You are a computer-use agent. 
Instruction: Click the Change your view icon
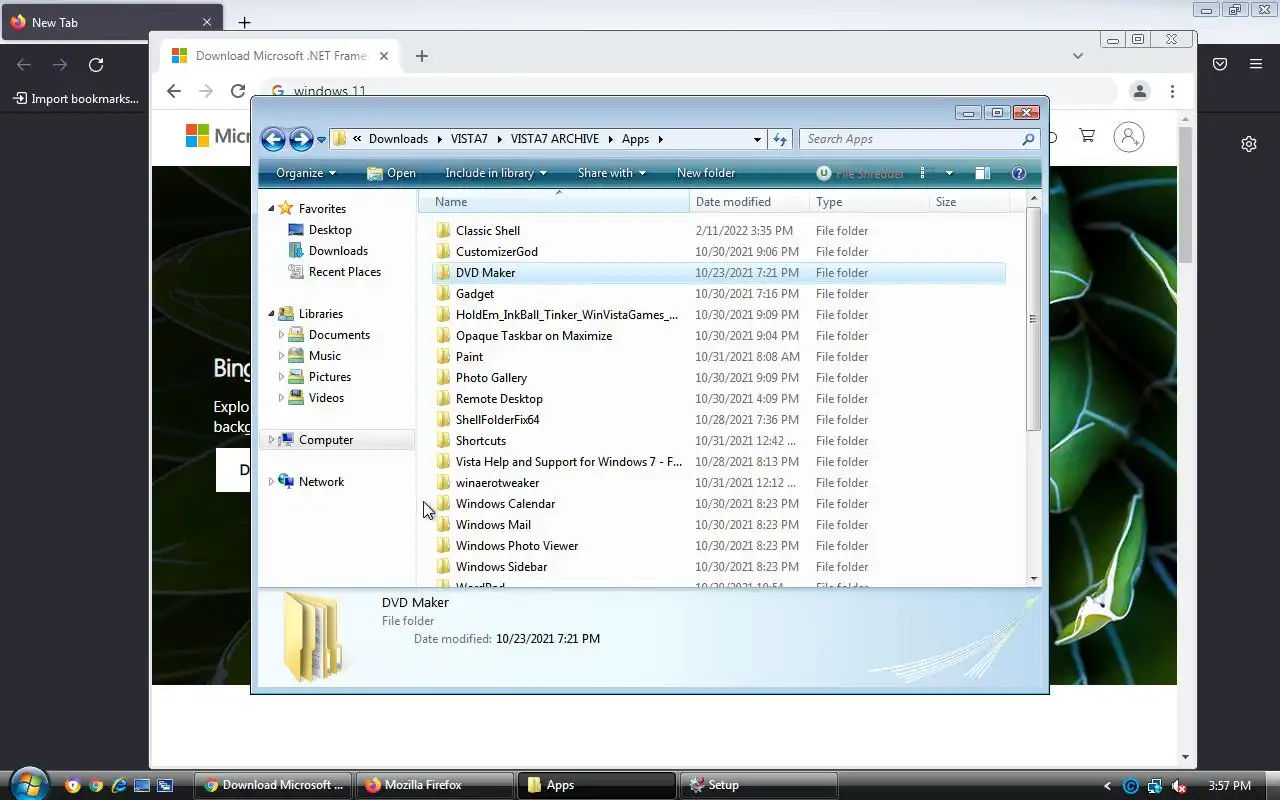pyautogui.click(x=926, y=173)
